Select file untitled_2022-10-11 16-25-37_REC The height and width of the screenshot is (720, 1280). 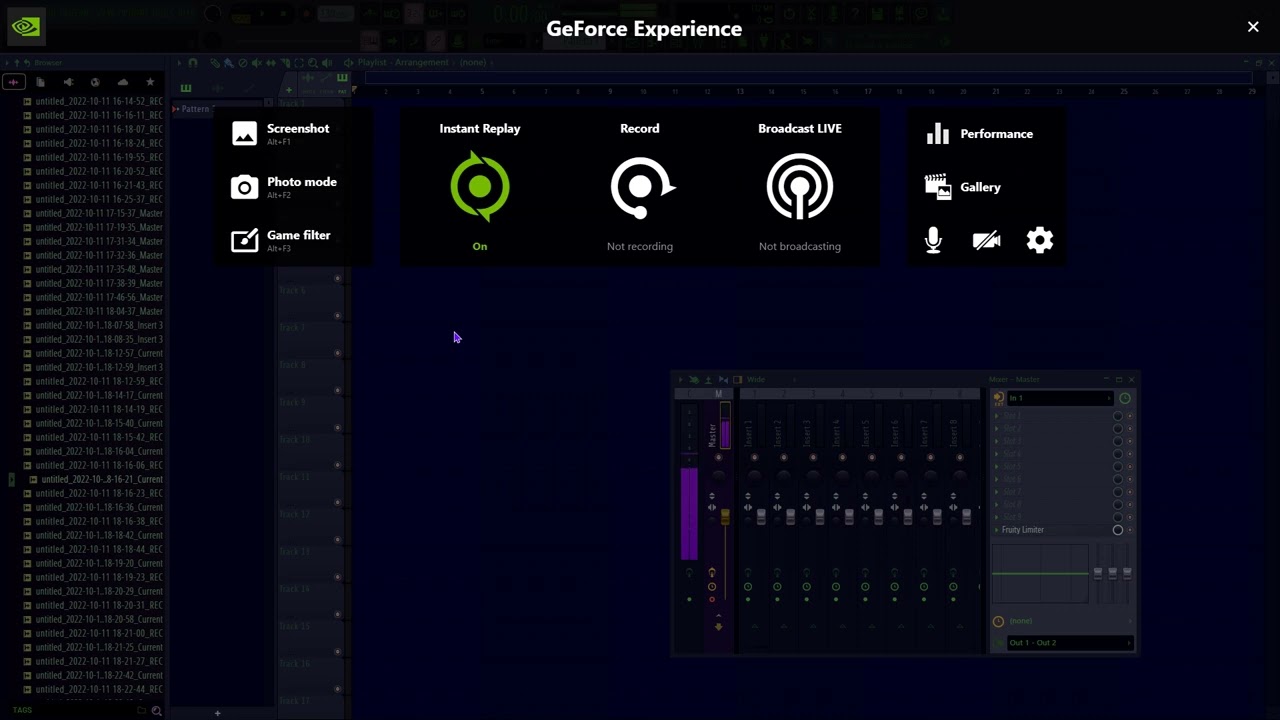93,199
